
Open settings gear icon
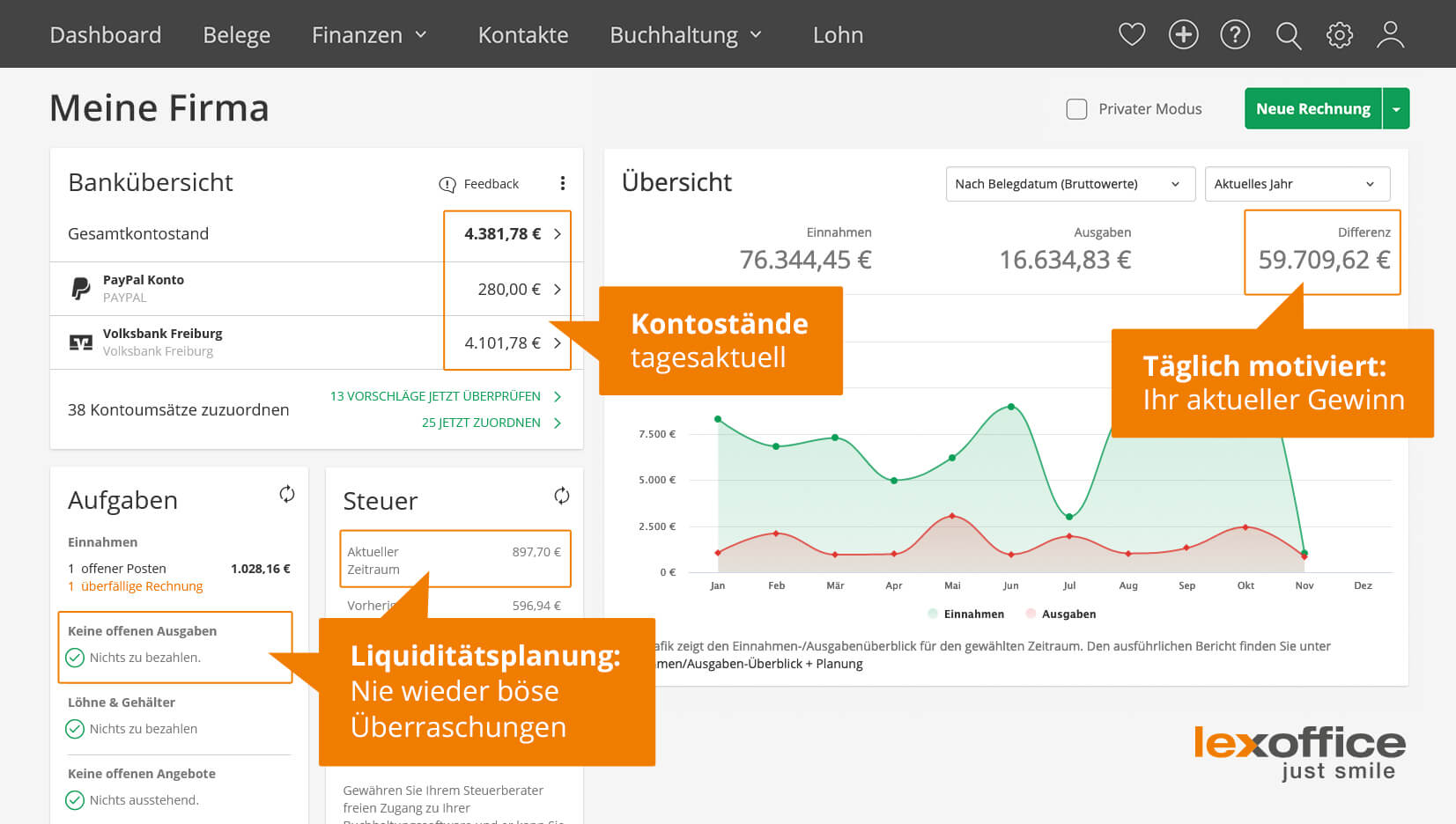pyautogui.click(x=1340, y=35)
